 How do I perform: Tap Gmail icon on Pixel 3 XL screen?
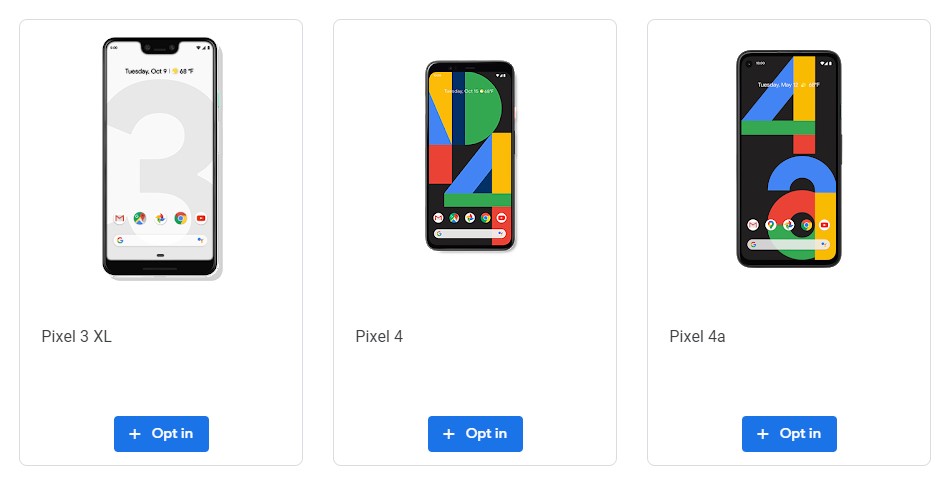coord(119,218)
